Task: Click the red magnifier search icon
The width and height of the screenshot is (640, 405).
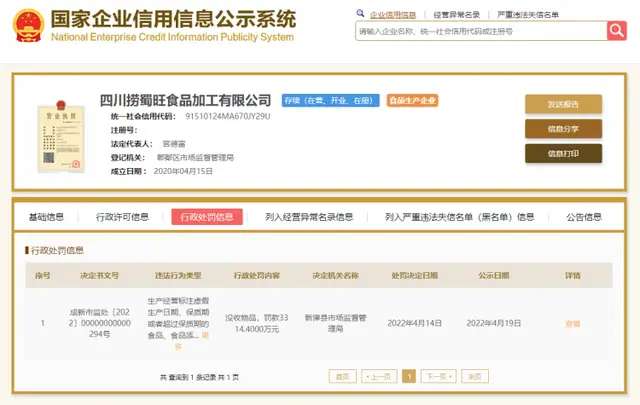Action: 616,31
